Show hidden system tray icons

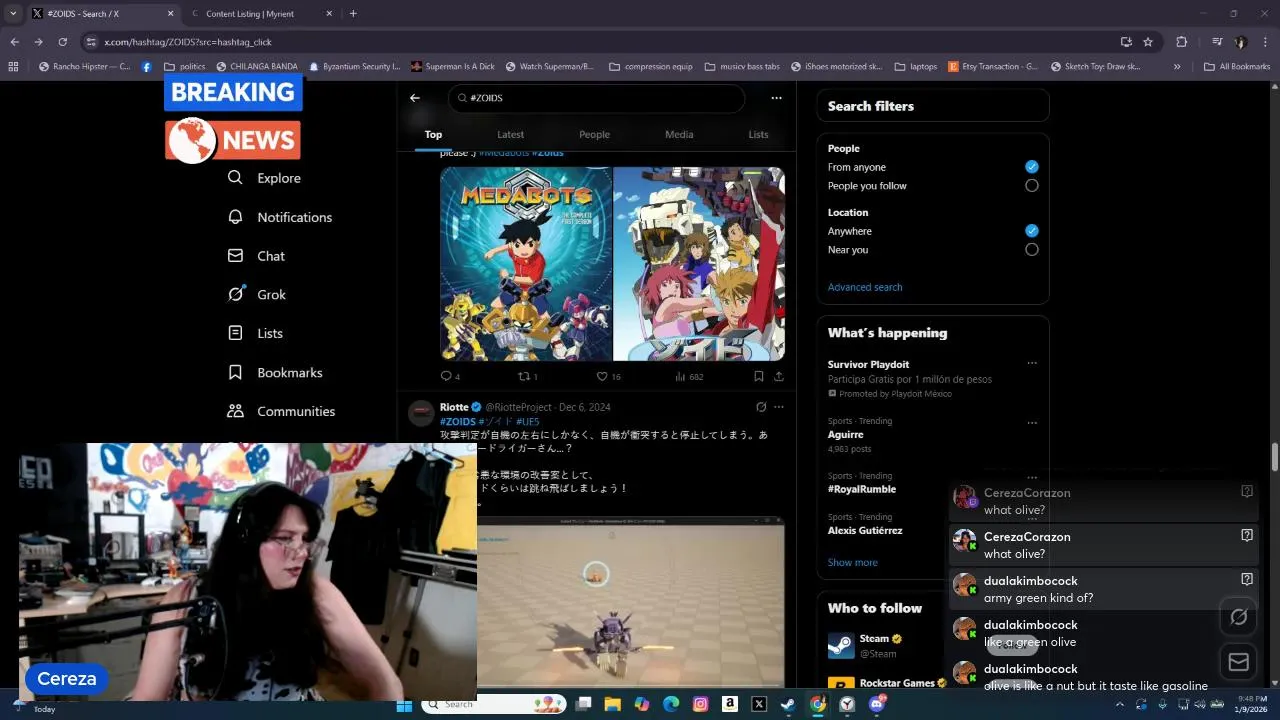click(x=1119, y=704)
